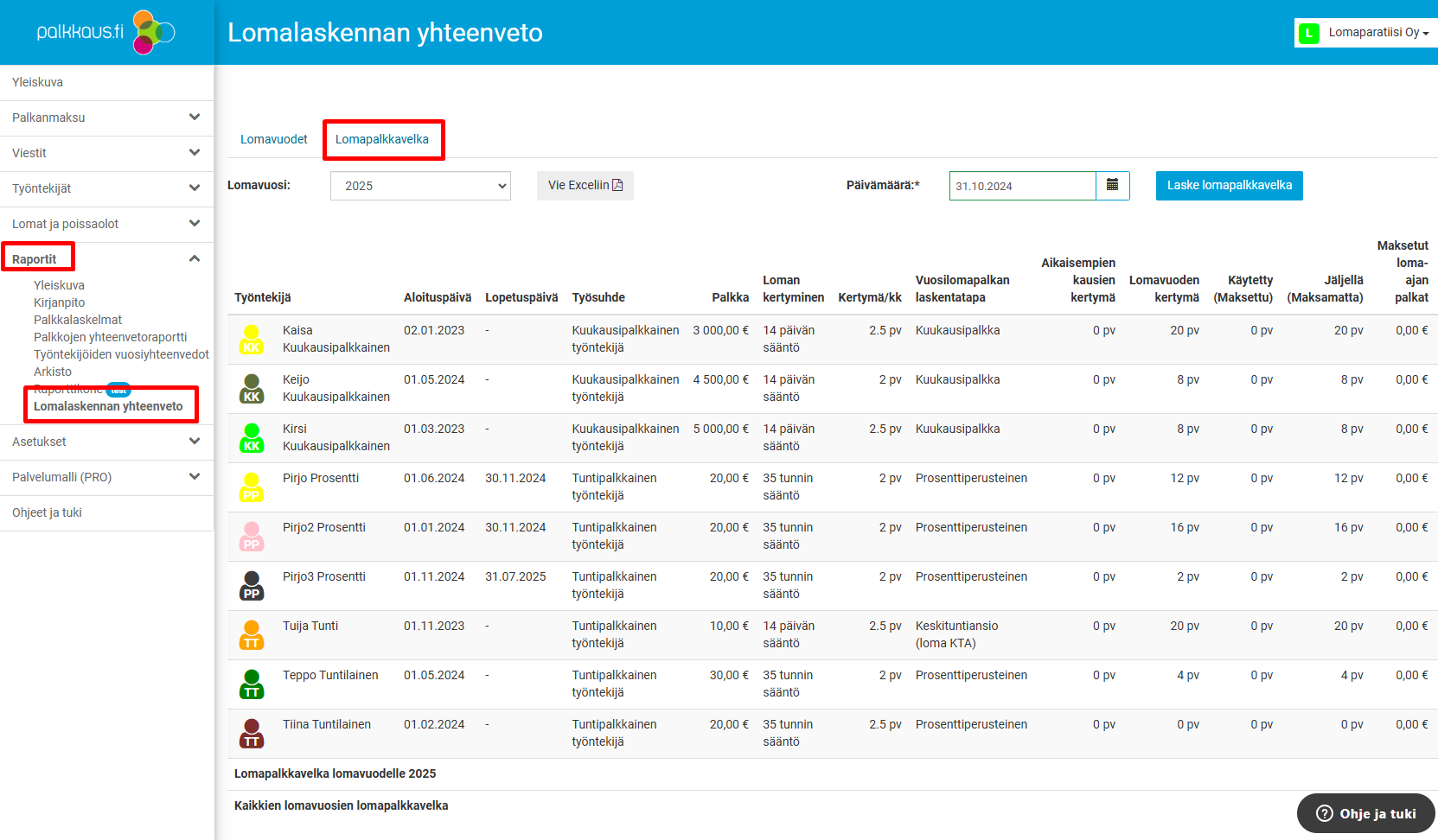Click the Päivämäärä date input field

tap(1023, 186)
